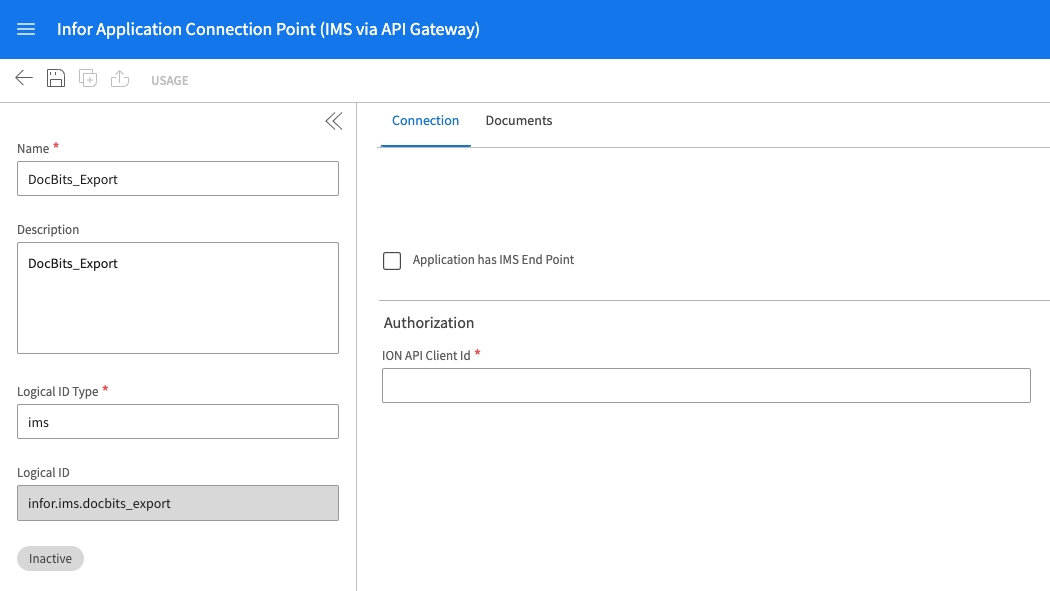The width and height of the screenshot is (1050, 591).
Task: Switch to the Documents tab
Action: tap(518, 121)
